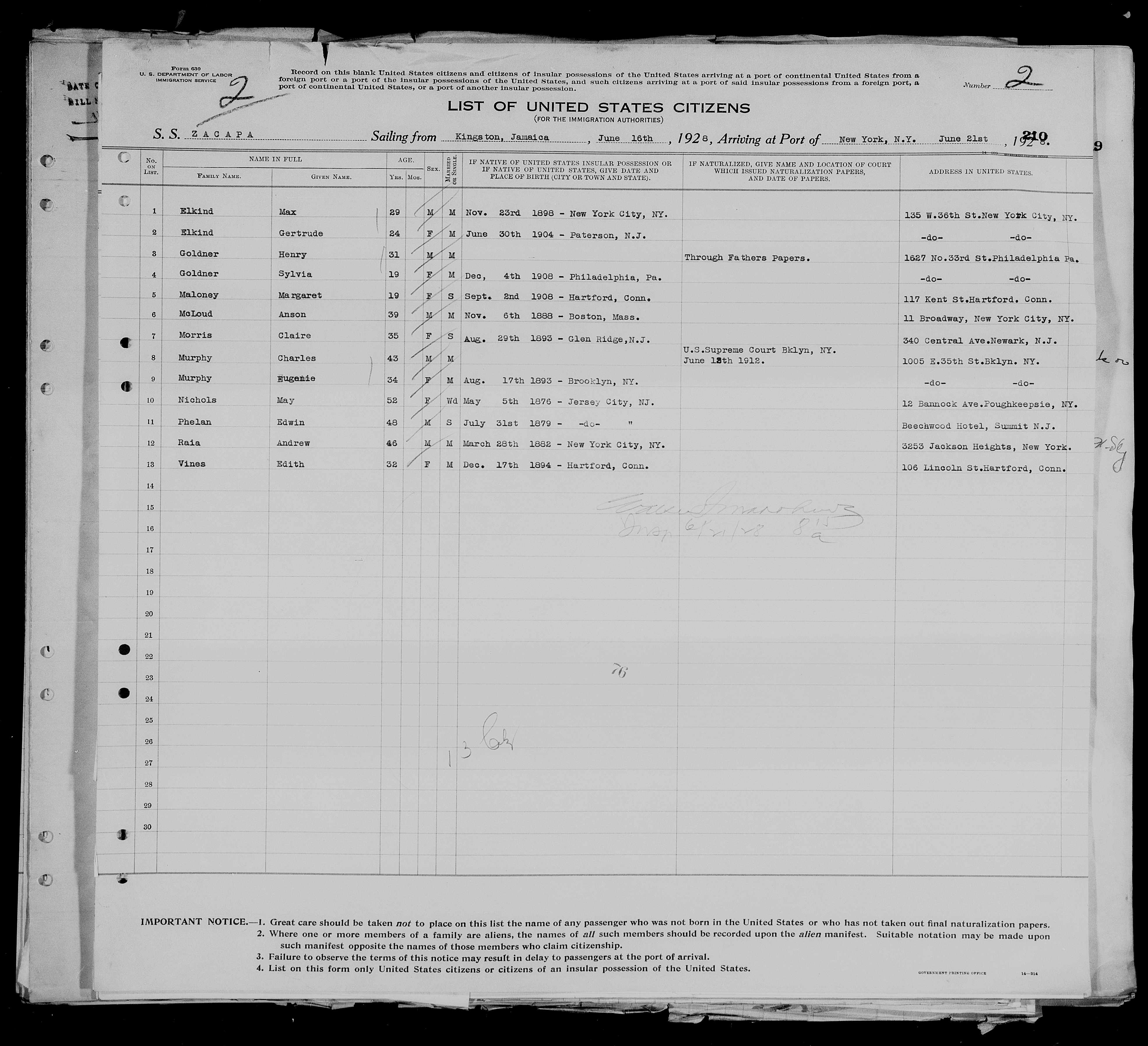Select the given name Claire
This screenshot has height=1046, width=1148.
point(295,335)
